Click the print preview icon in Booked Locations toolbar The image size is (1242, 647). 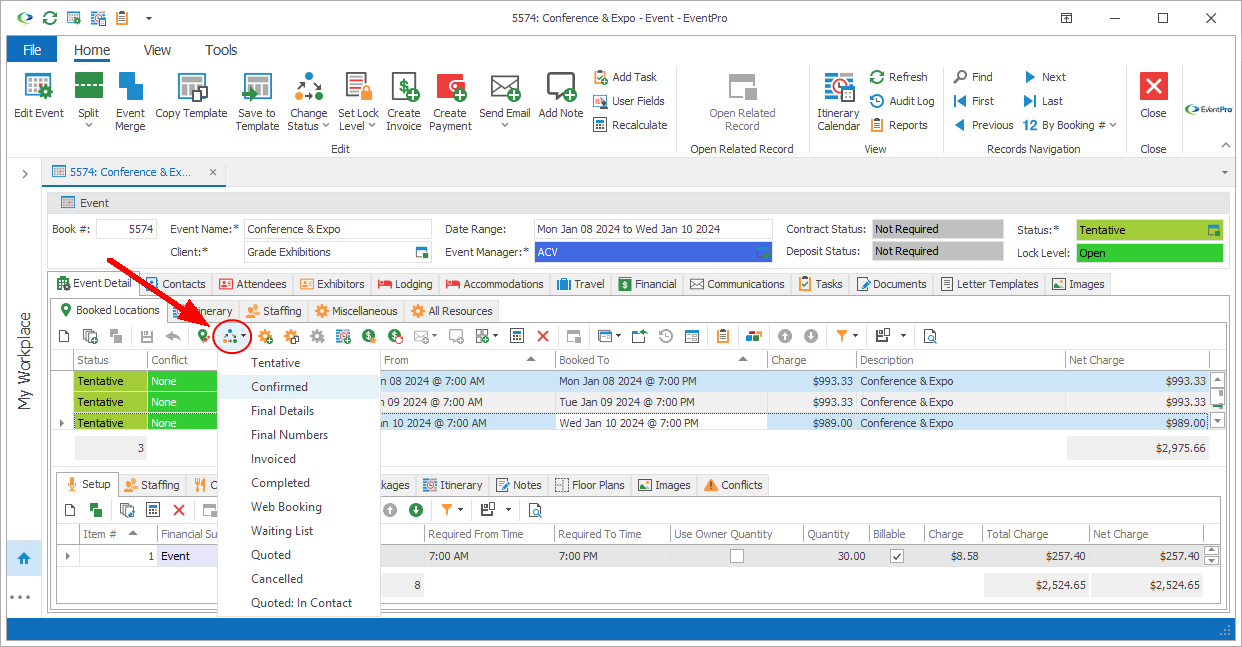[930, 336]
